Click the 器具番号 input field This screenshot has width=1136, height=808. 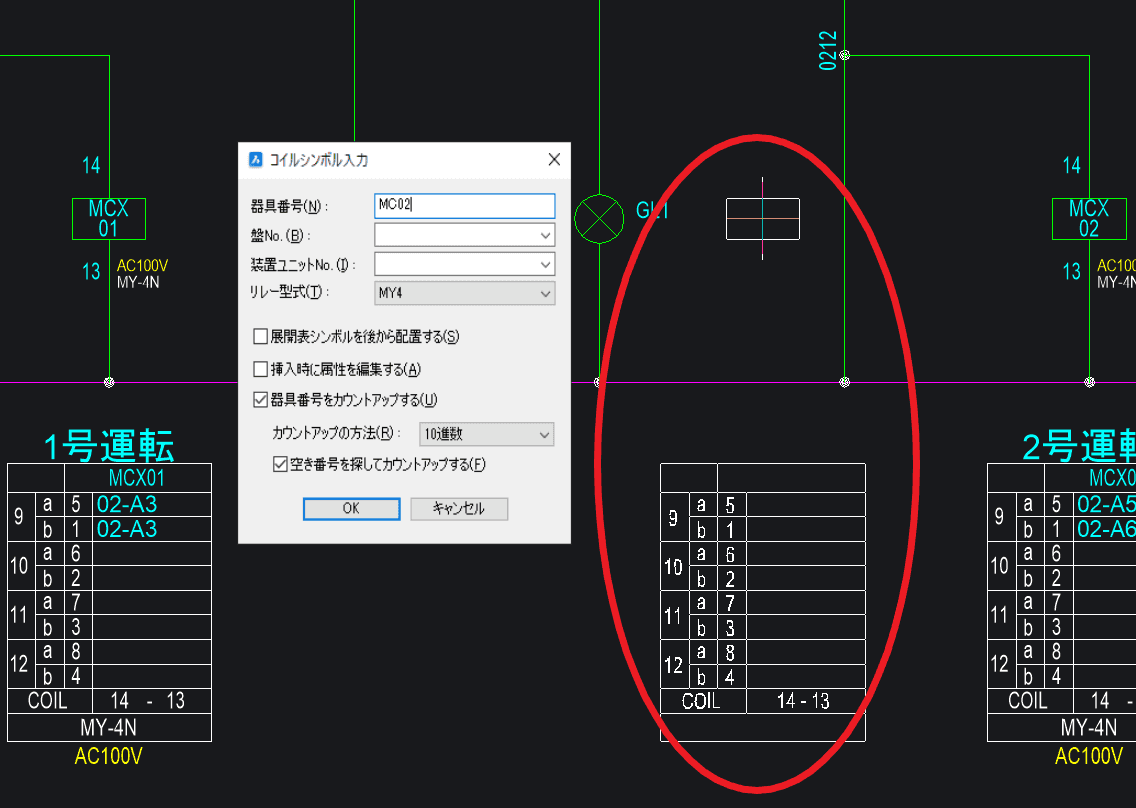464,206
